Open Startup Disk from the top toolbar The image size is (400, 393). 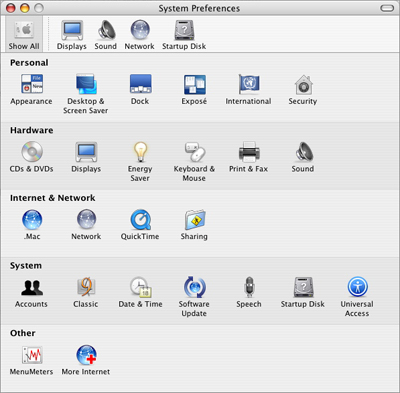[184, 35]
